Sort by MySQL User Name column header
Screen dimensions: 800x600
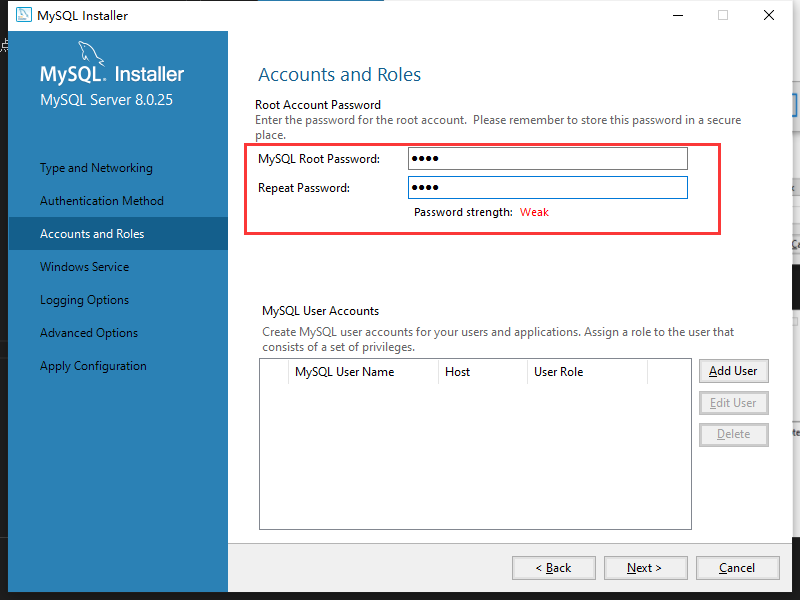(344, 372)
